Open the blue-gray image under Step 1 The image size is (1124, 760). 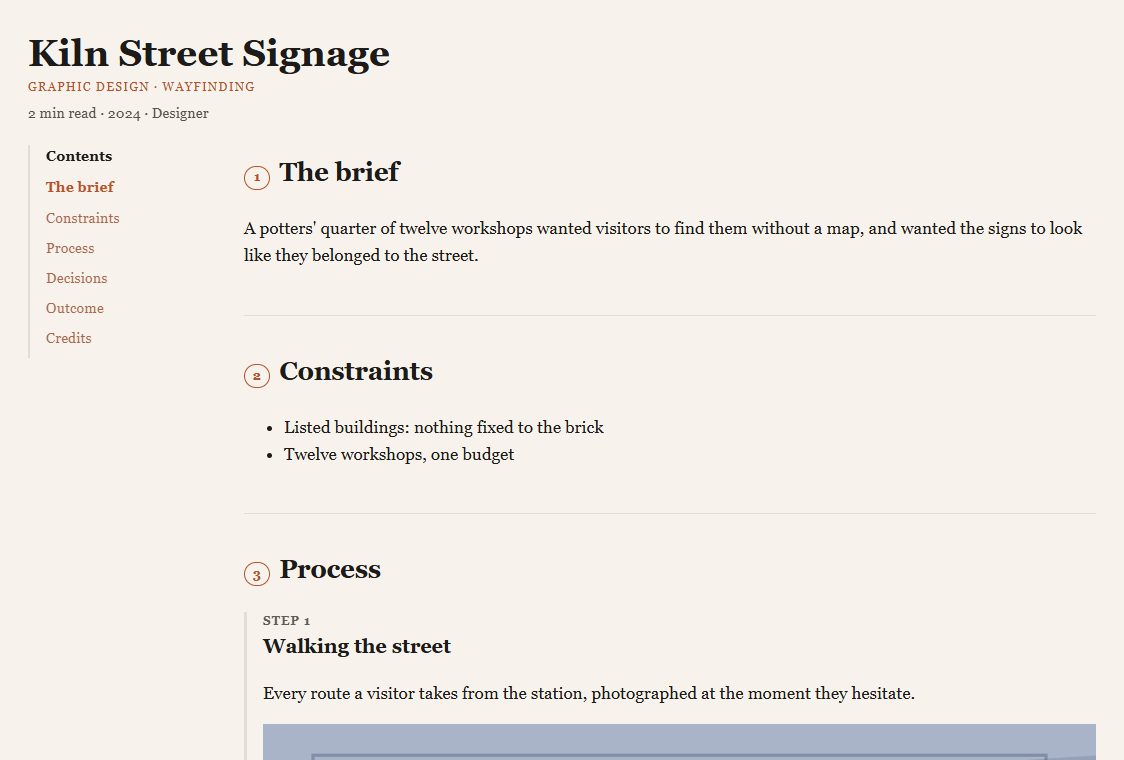679,742
